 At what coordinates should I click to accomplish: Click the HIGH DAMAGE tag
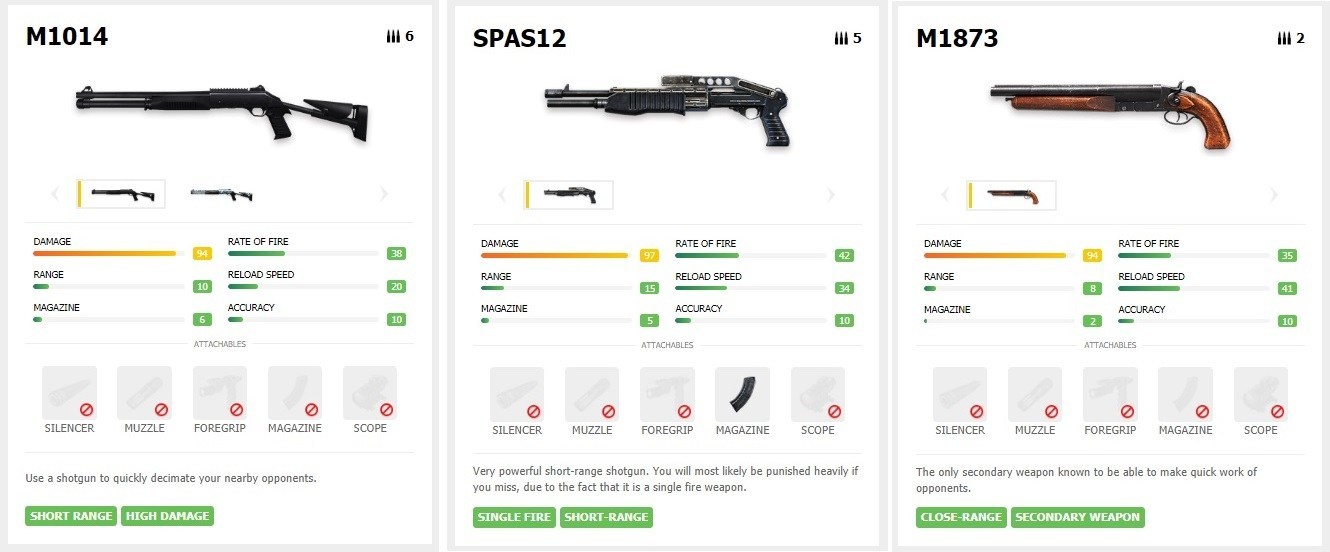pyautogui.click(x=168, y=516)
